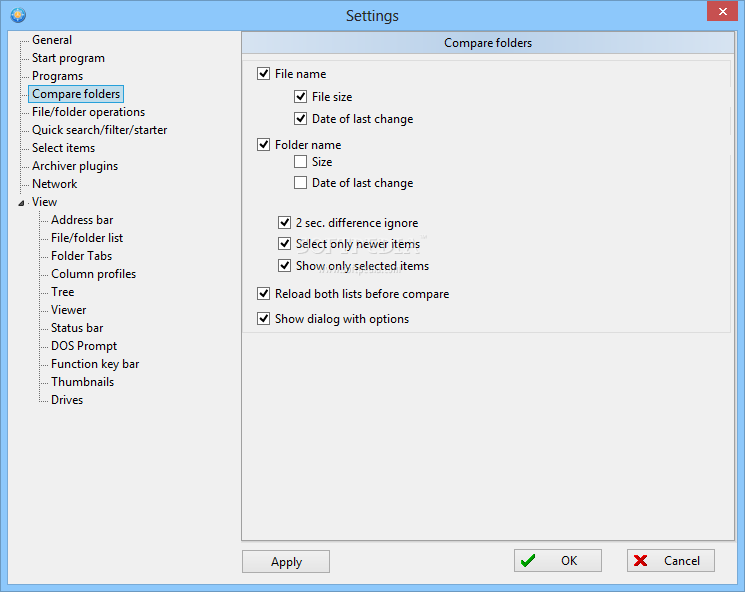The image size is (745, 592).
Task: Toggle 2 sec. difference ignore
Action: pyautogui.click(x=284, y=222)
